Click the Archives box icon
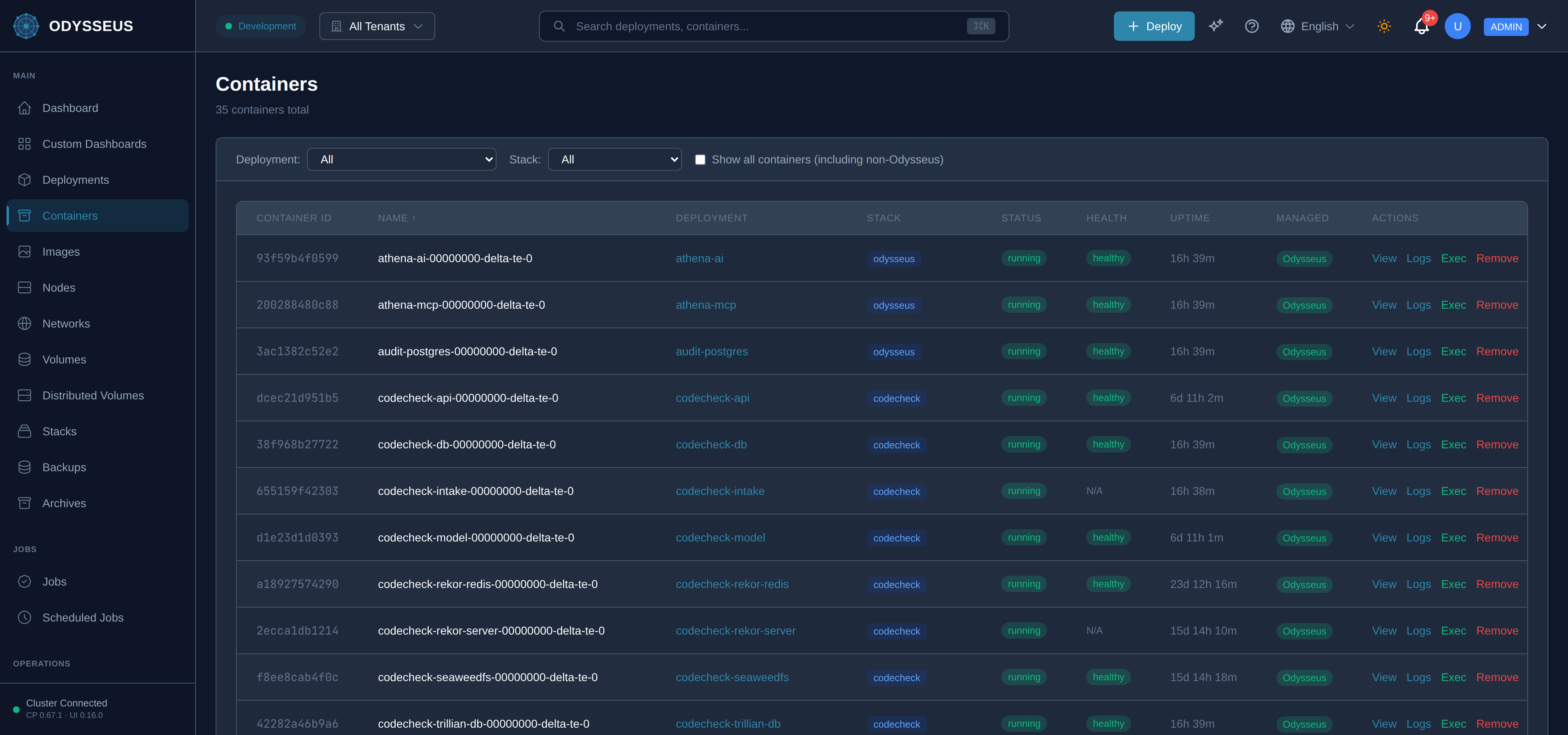This screenshot has width=1568, height=735. tap(24, 503)
